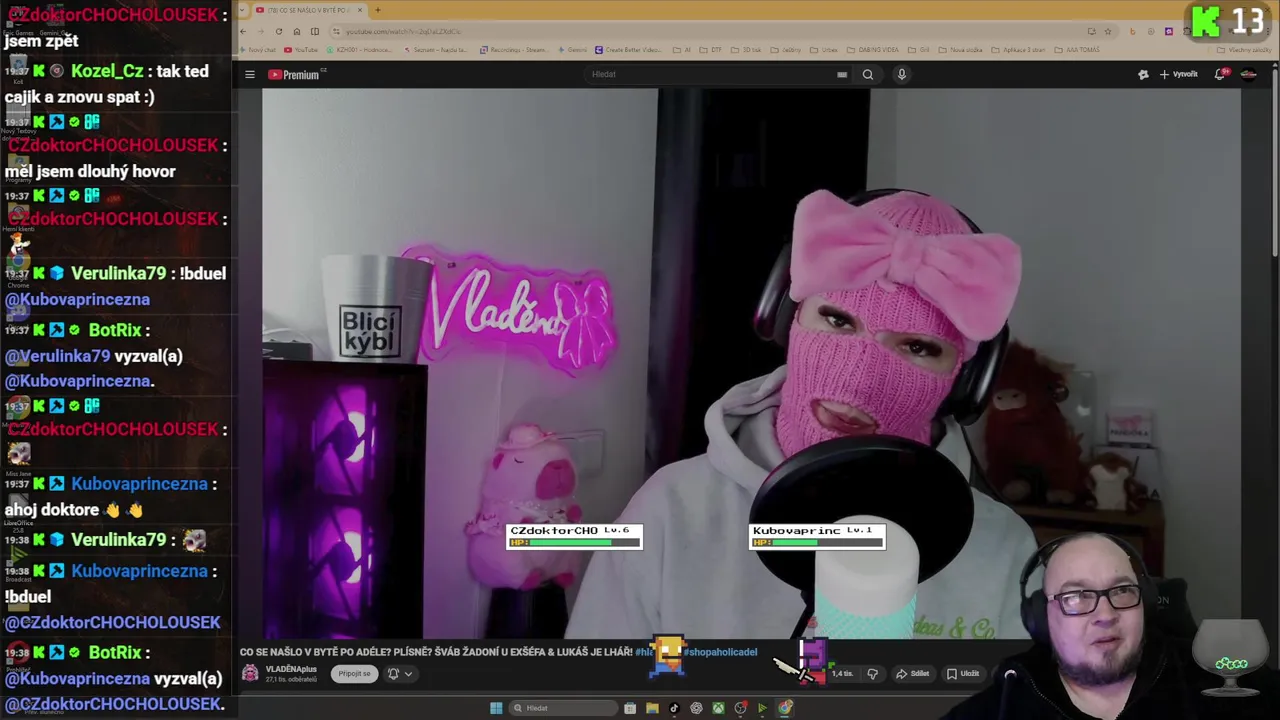1280x720 pixels.
Task: Go to YouTube Premium home logo
Action: click(x=293, y=75)
